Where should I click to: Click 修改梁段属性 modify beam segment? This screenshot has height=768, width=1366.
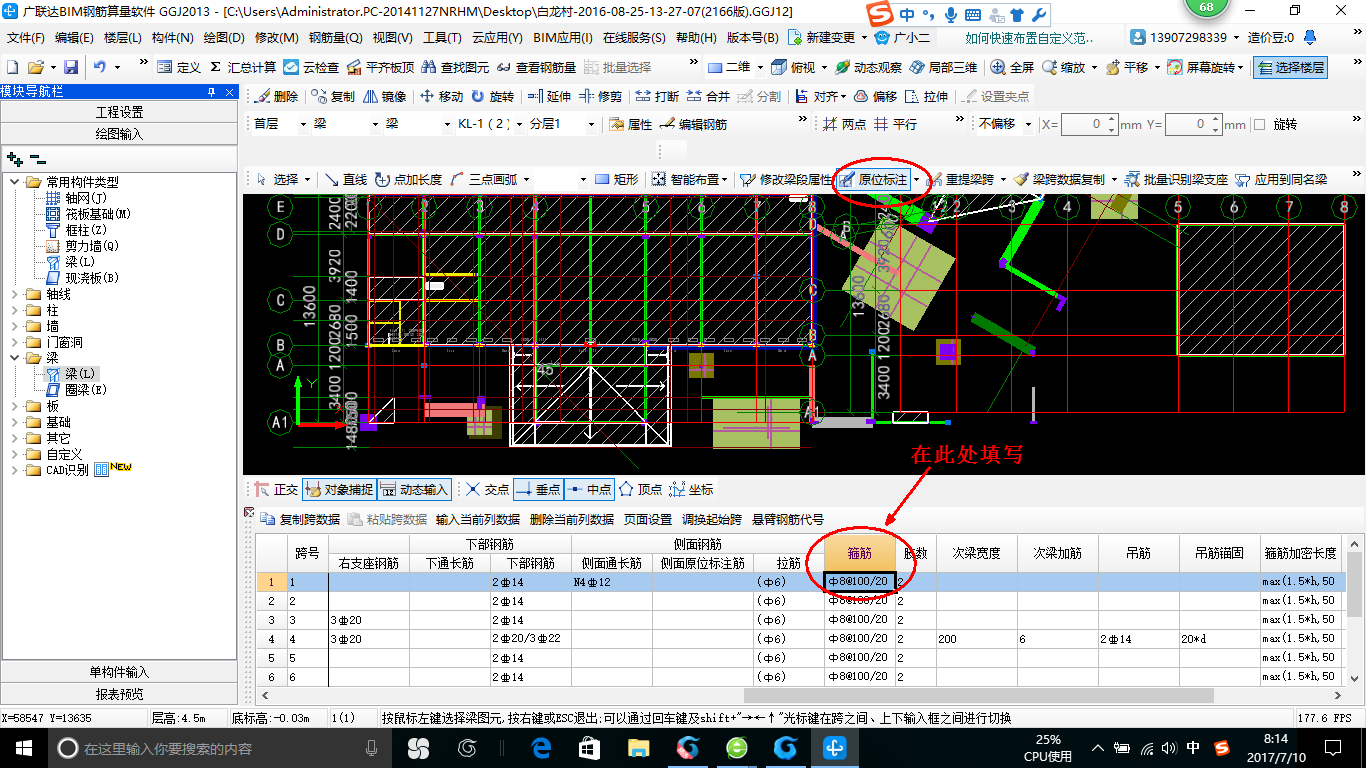787,179
